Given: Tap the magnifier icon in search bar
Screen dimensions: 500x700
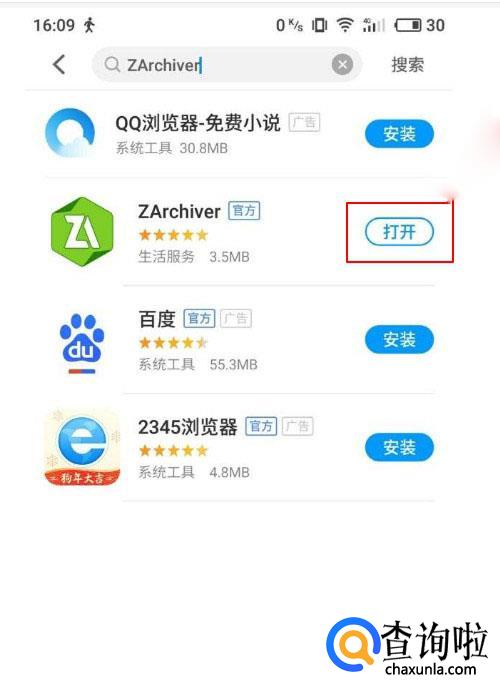Looking at the screenshot, I should [112, 65].
